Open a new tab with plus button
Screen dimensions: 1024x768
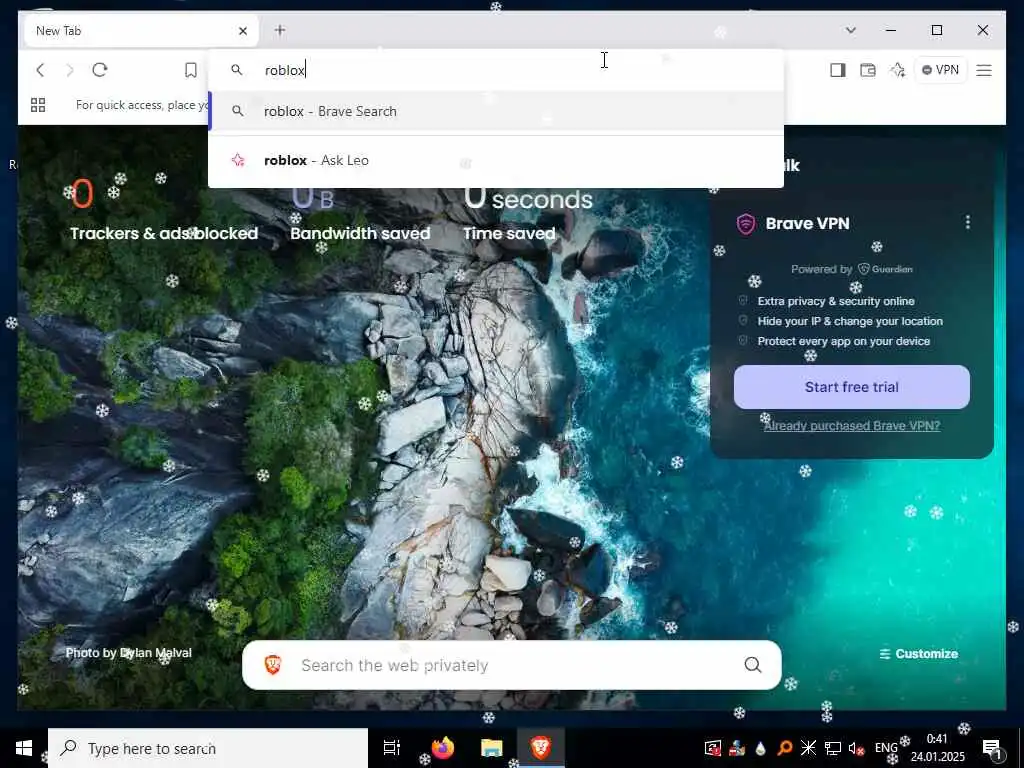click(x=280, y=30)
